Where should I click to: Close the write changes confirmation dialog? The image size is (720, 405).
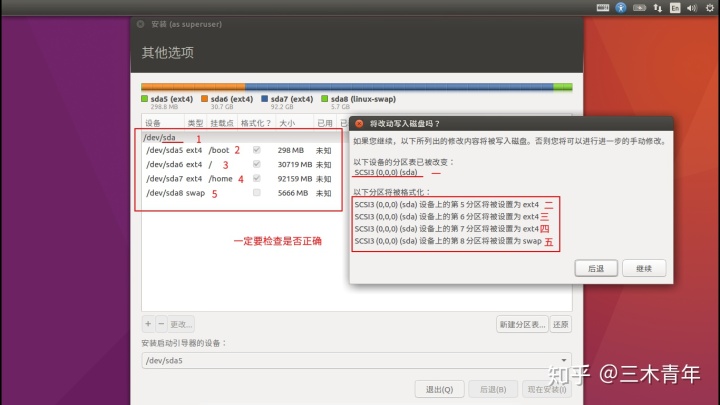[359, 124]
